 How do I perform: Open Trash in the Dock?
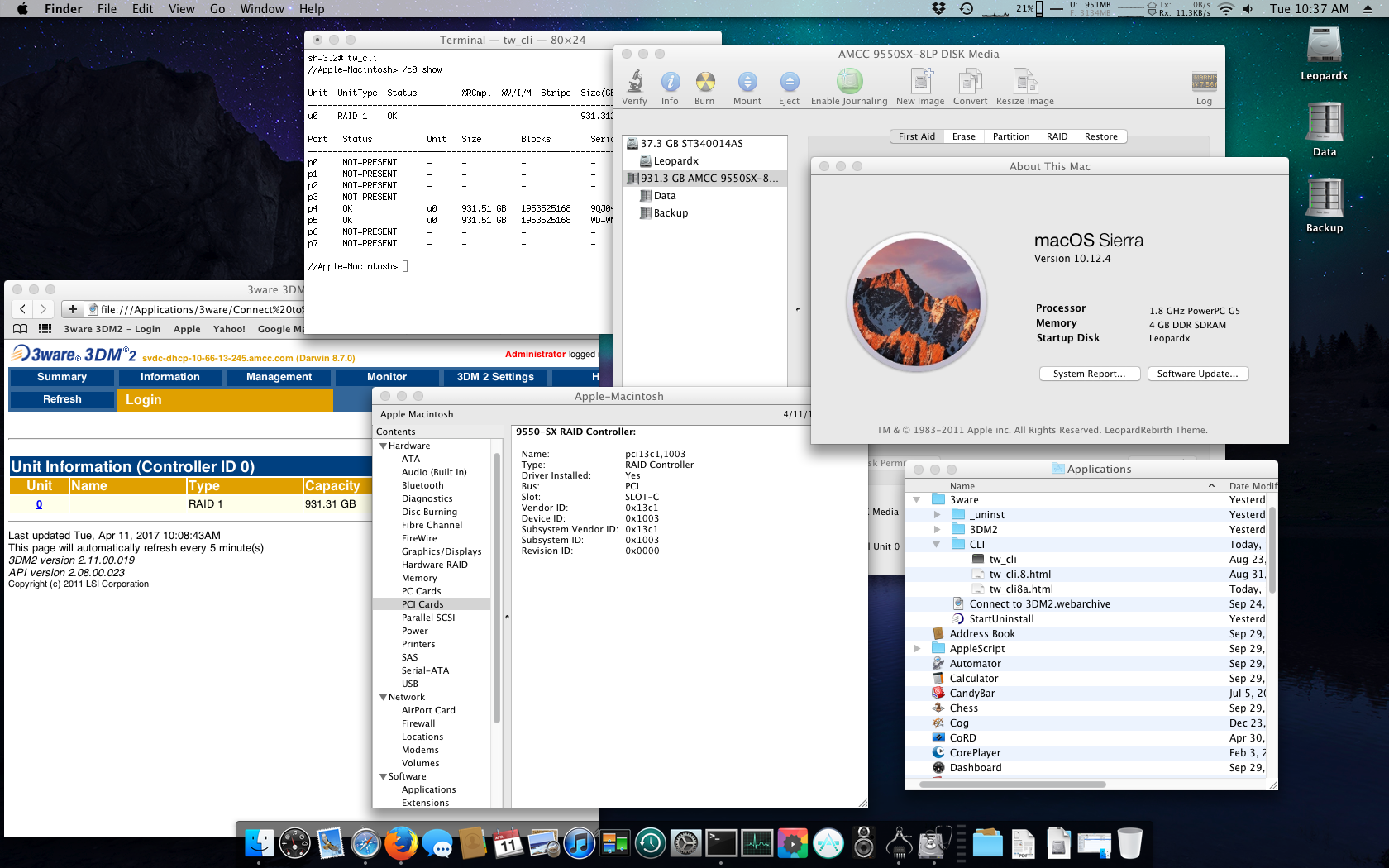click(x=1129, y=843)
